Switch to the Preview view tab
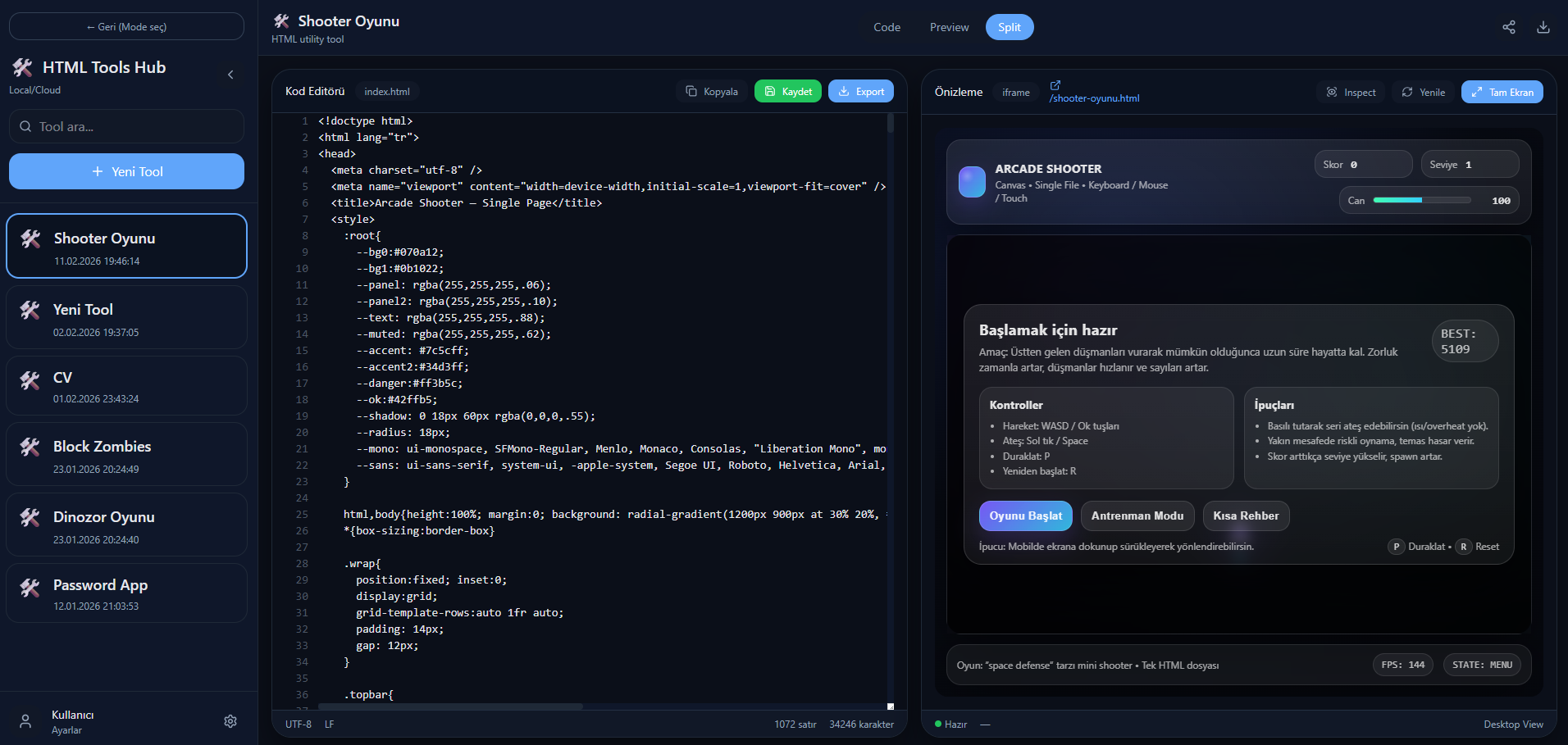Screen dimensions: 1568x745 click(949, 27)
